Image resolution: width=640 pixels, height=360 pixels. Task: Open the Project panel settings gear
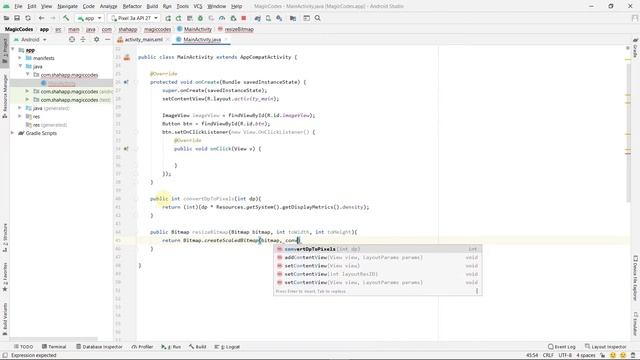coord(96,40)
